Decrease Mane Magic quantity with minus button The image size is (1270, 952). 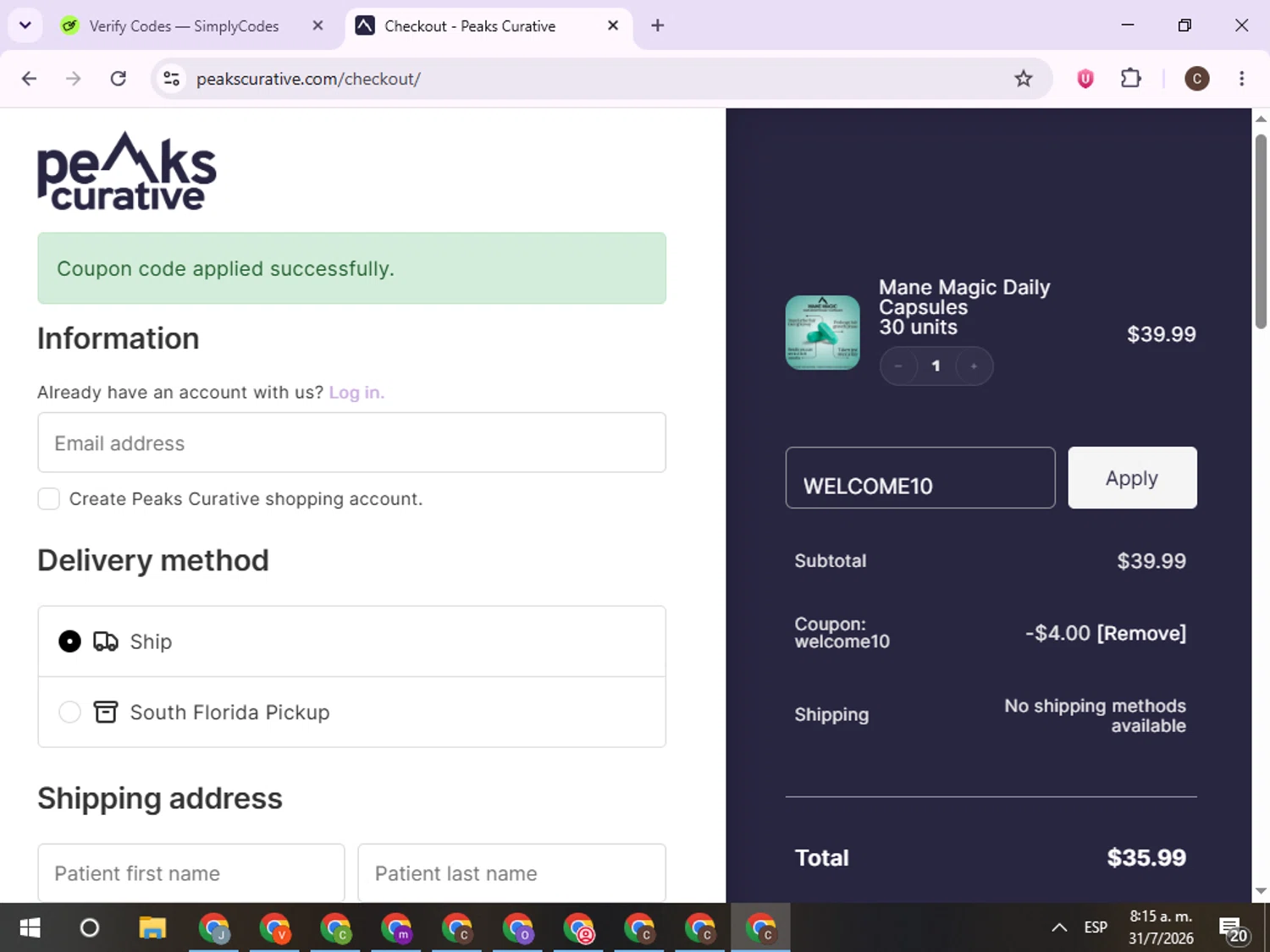(x=899, y=366)
